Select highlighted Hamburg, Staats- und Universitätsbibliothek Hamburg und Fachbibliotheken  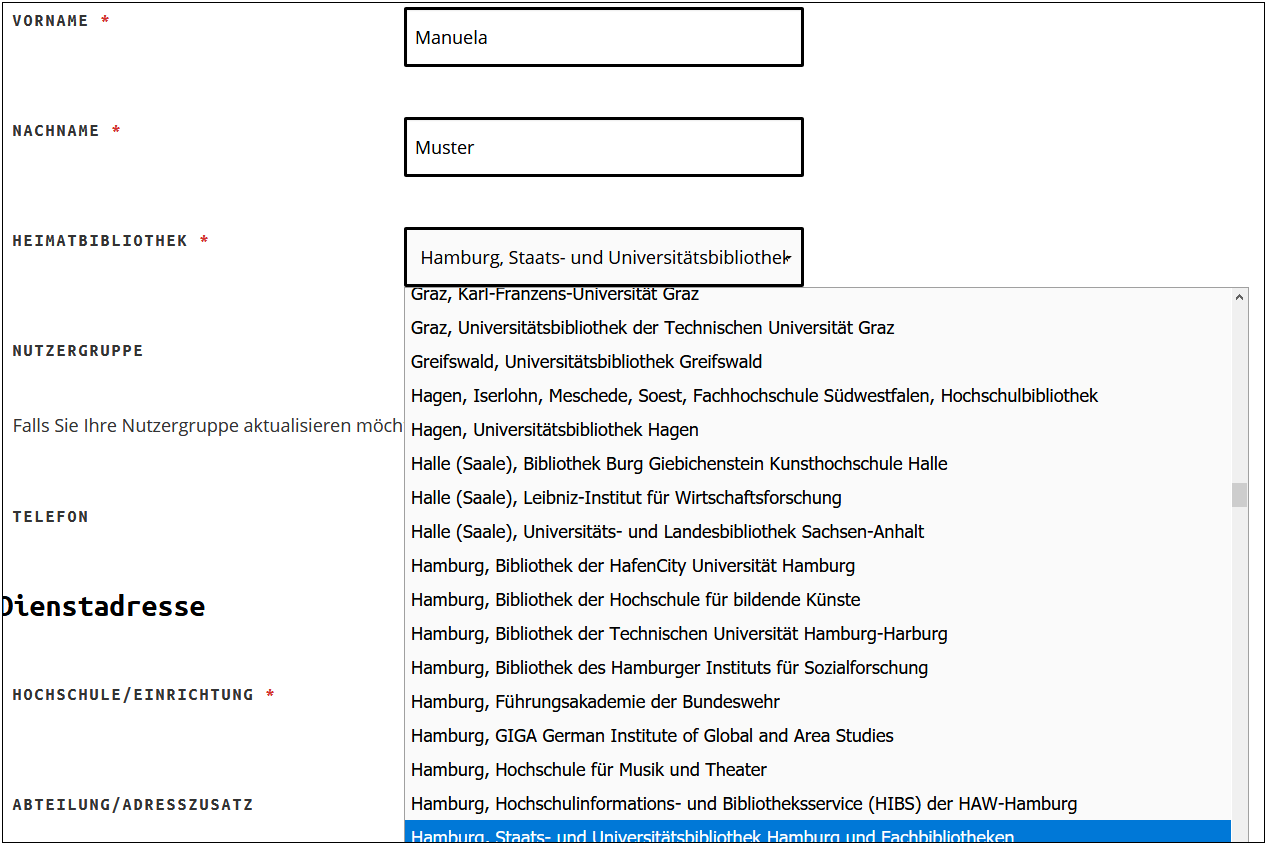coord(818,833)
